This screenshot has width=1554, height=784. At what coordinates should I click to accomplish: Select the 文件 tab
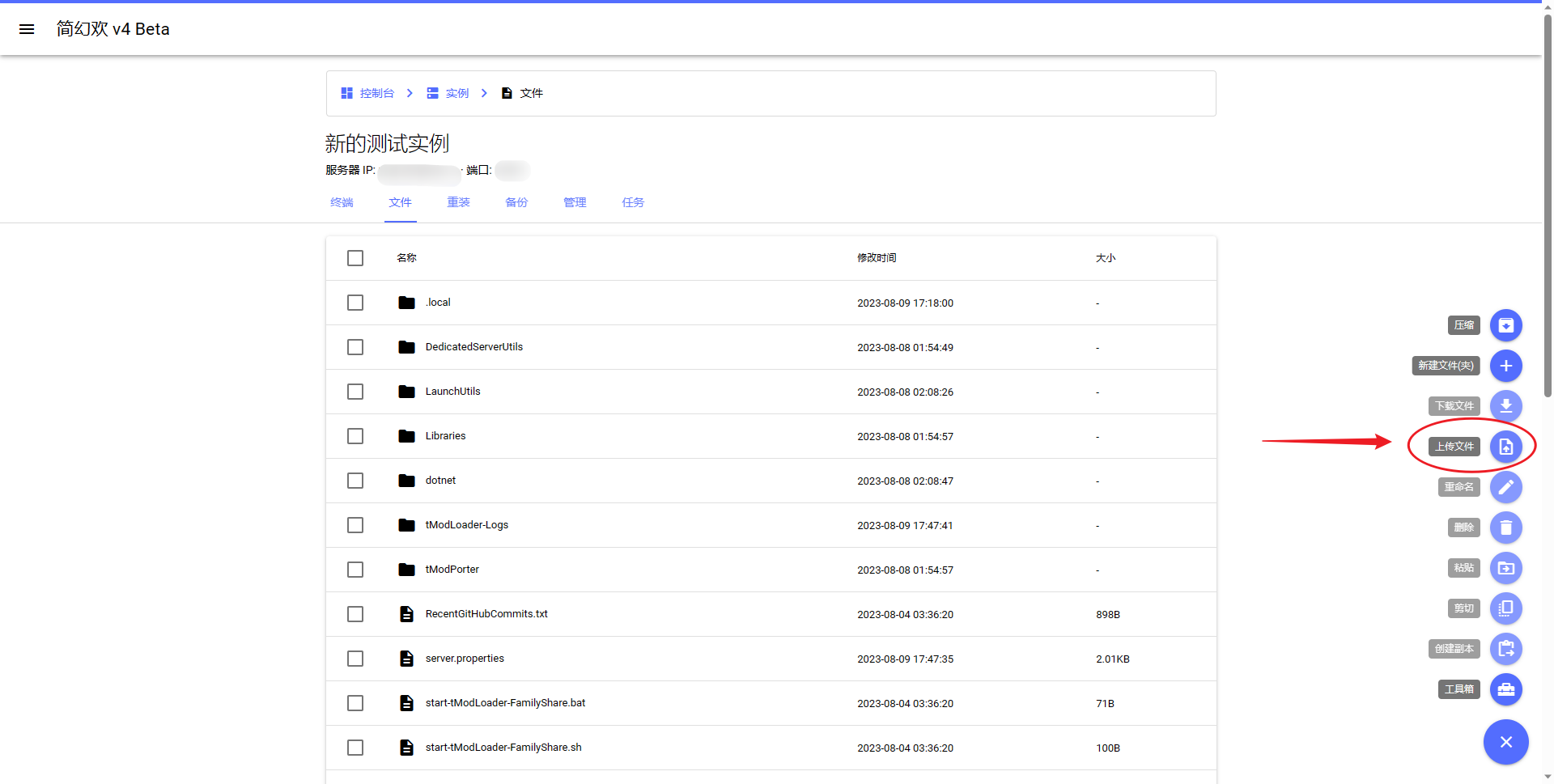(x=400, y=202)
